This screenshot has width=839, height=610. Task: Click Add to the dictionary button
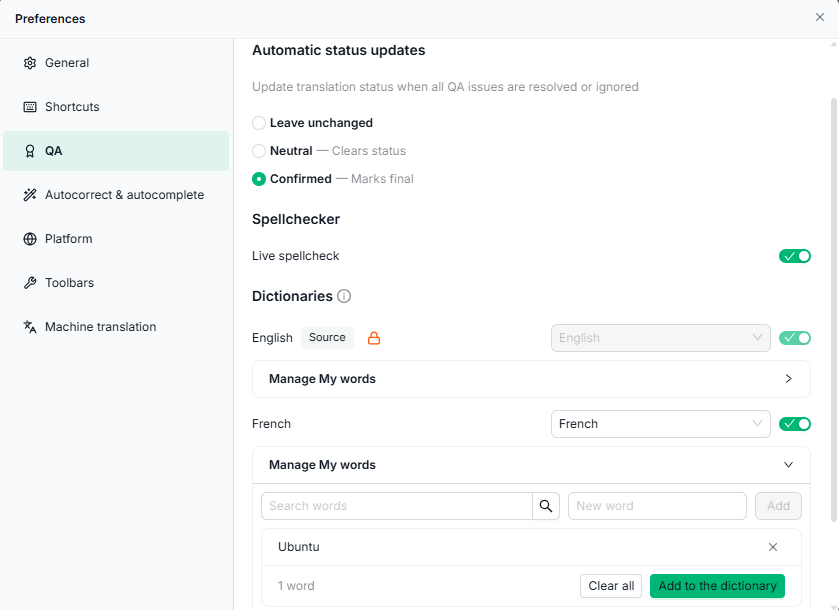coord(718,586)
